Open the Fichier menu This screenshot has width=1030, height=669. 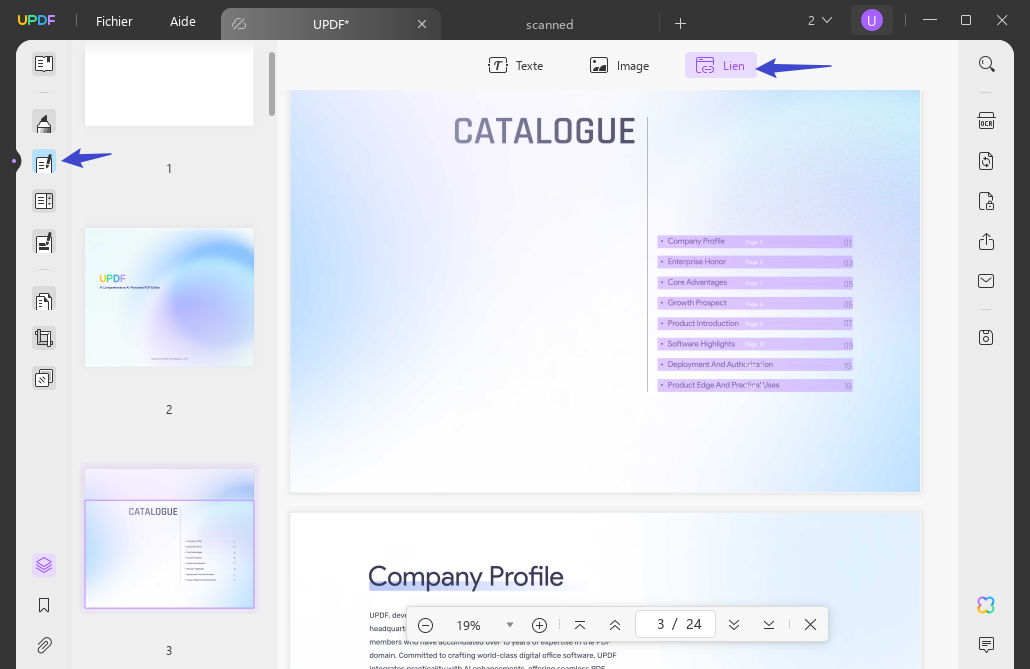(114, 22)
